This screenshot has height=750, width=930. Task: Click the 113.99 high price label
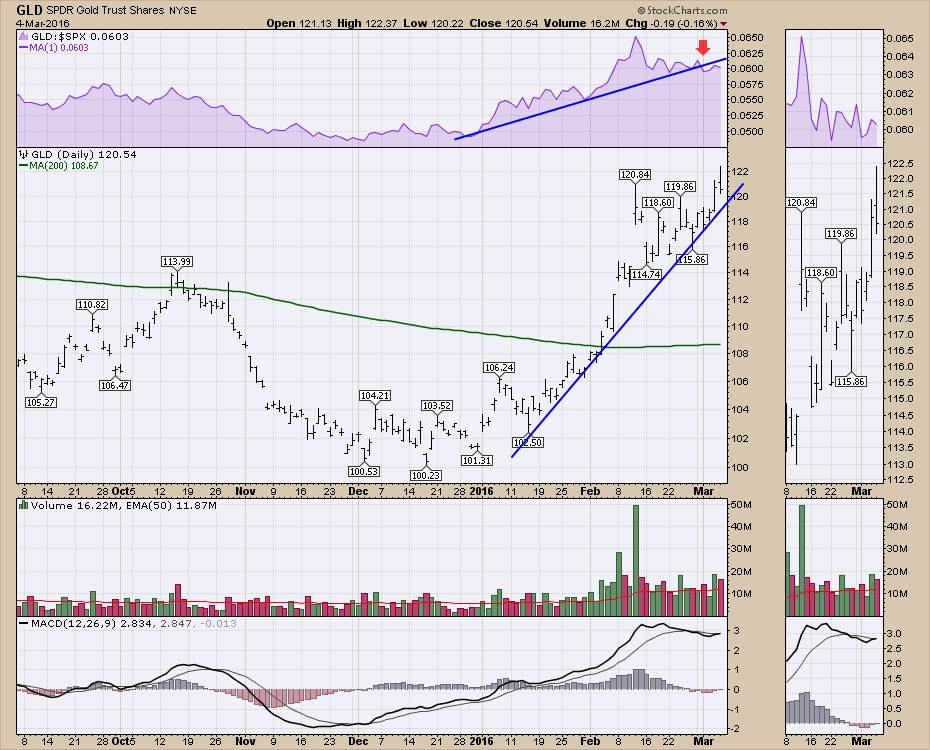(177, 261)
